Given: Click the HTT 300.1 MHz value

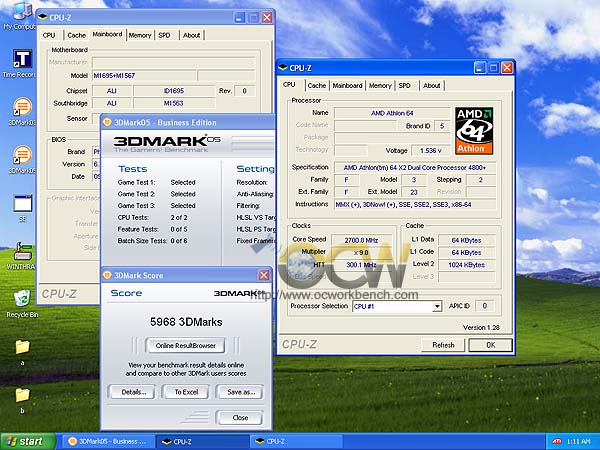Looking at the screenshot, I should pyautogui.click(x=361, y=264).
